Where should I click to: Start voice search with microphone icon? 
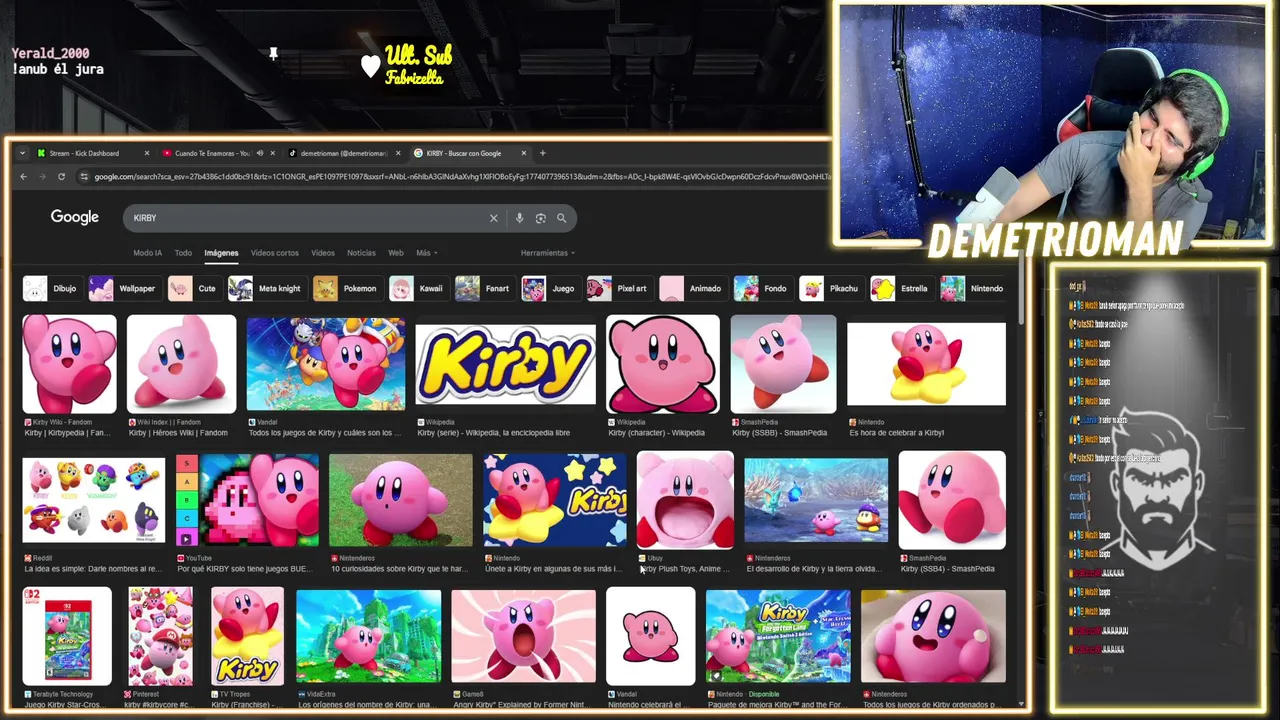click(x=519, y=218)
